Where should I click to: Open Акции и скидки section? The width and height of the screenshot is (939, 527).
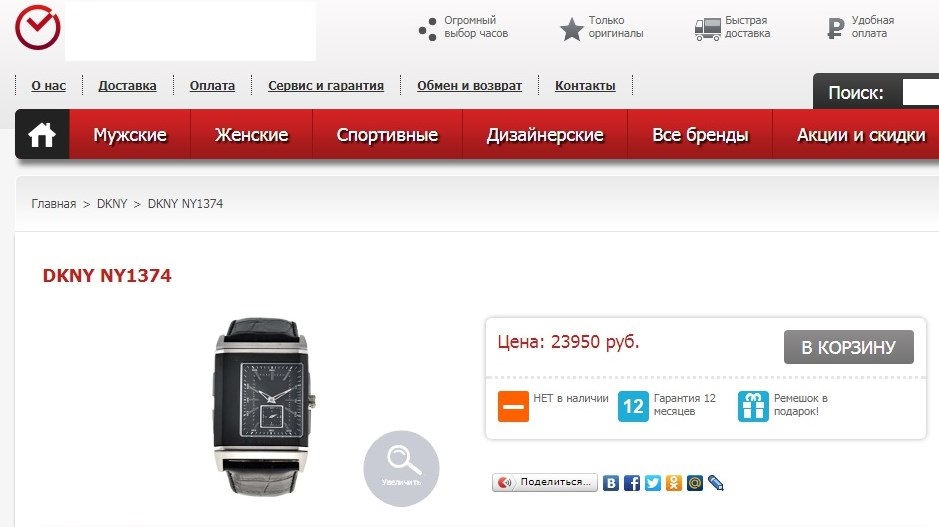(861, 135)
